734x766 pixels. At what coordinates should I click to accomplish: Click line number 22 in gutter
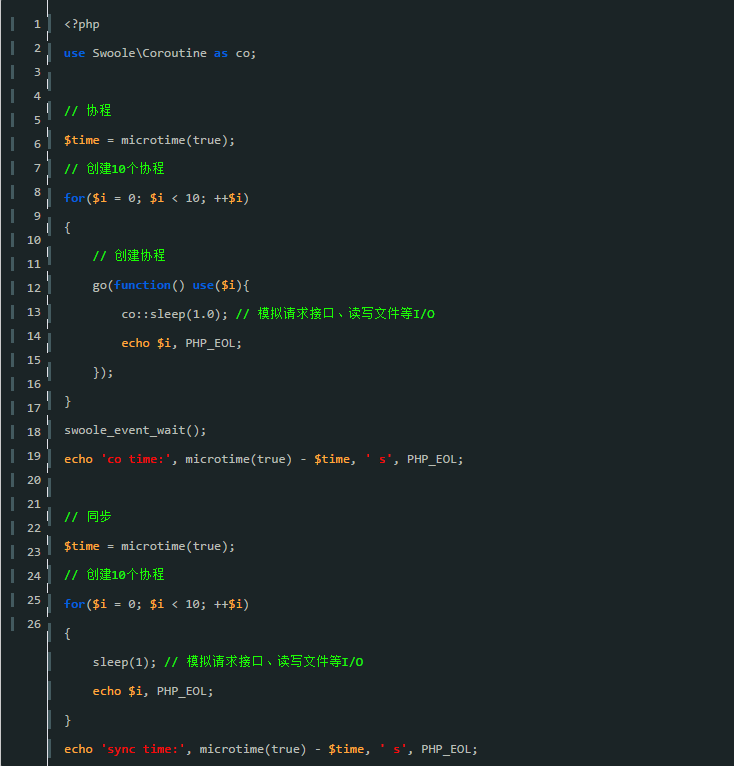(x=34, y=528)
